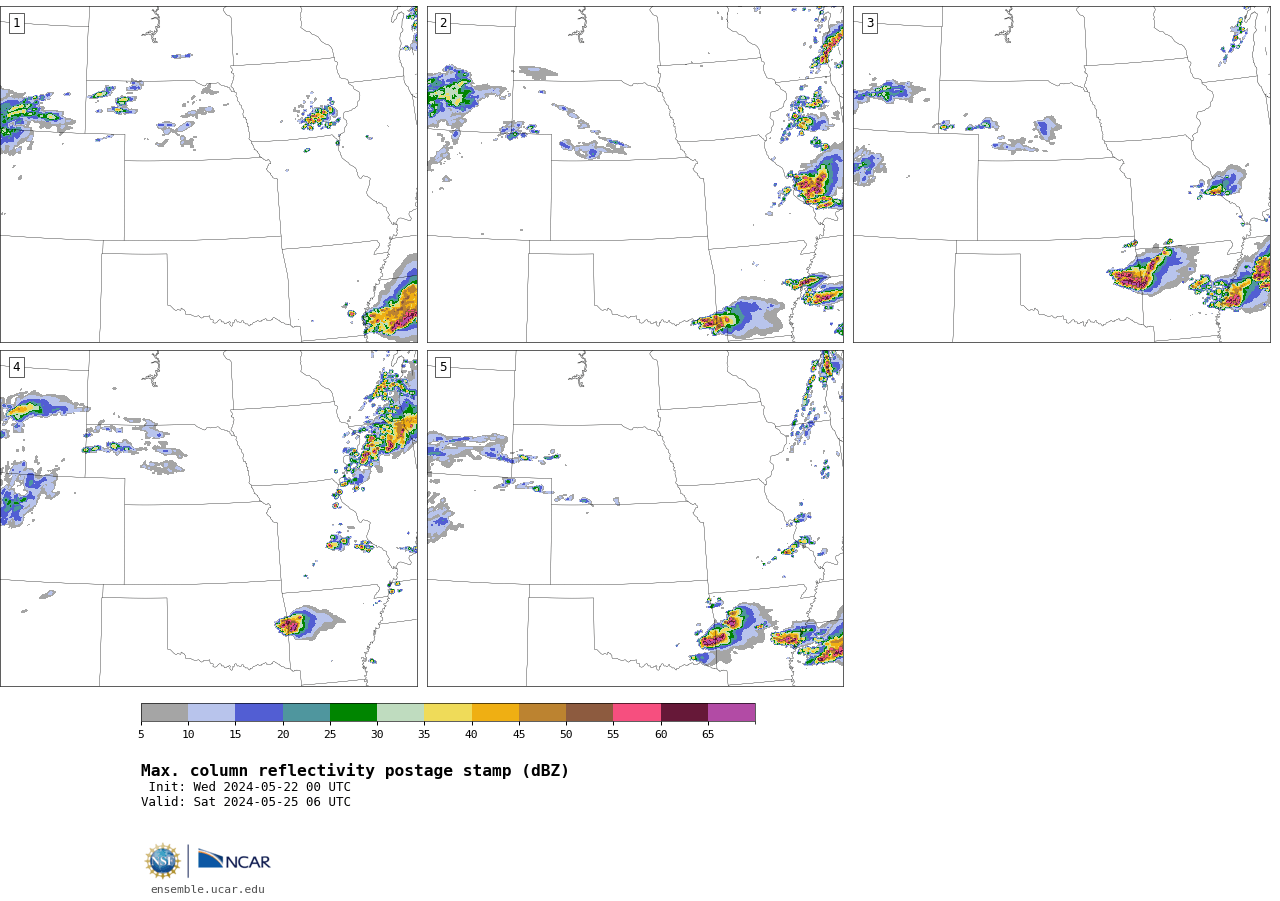Click the gray 5-10 dBZ color swatch
The image size is (1280, 901).
[x=164, y=713]
